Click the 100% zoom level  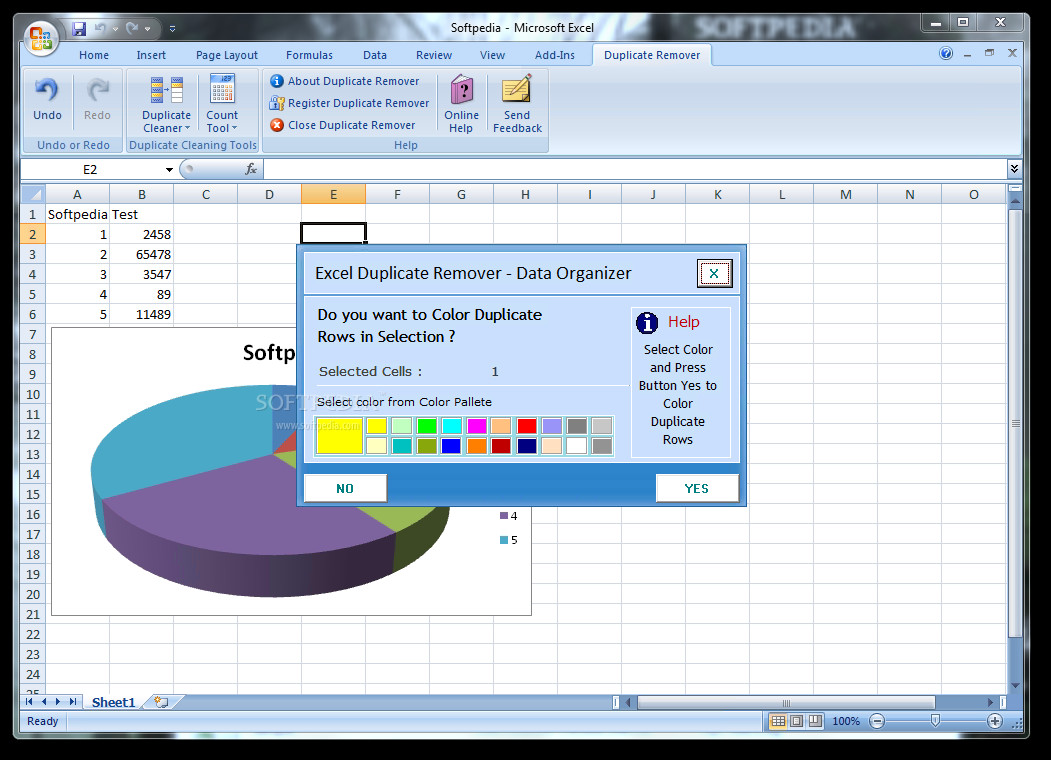pos(846,721)
